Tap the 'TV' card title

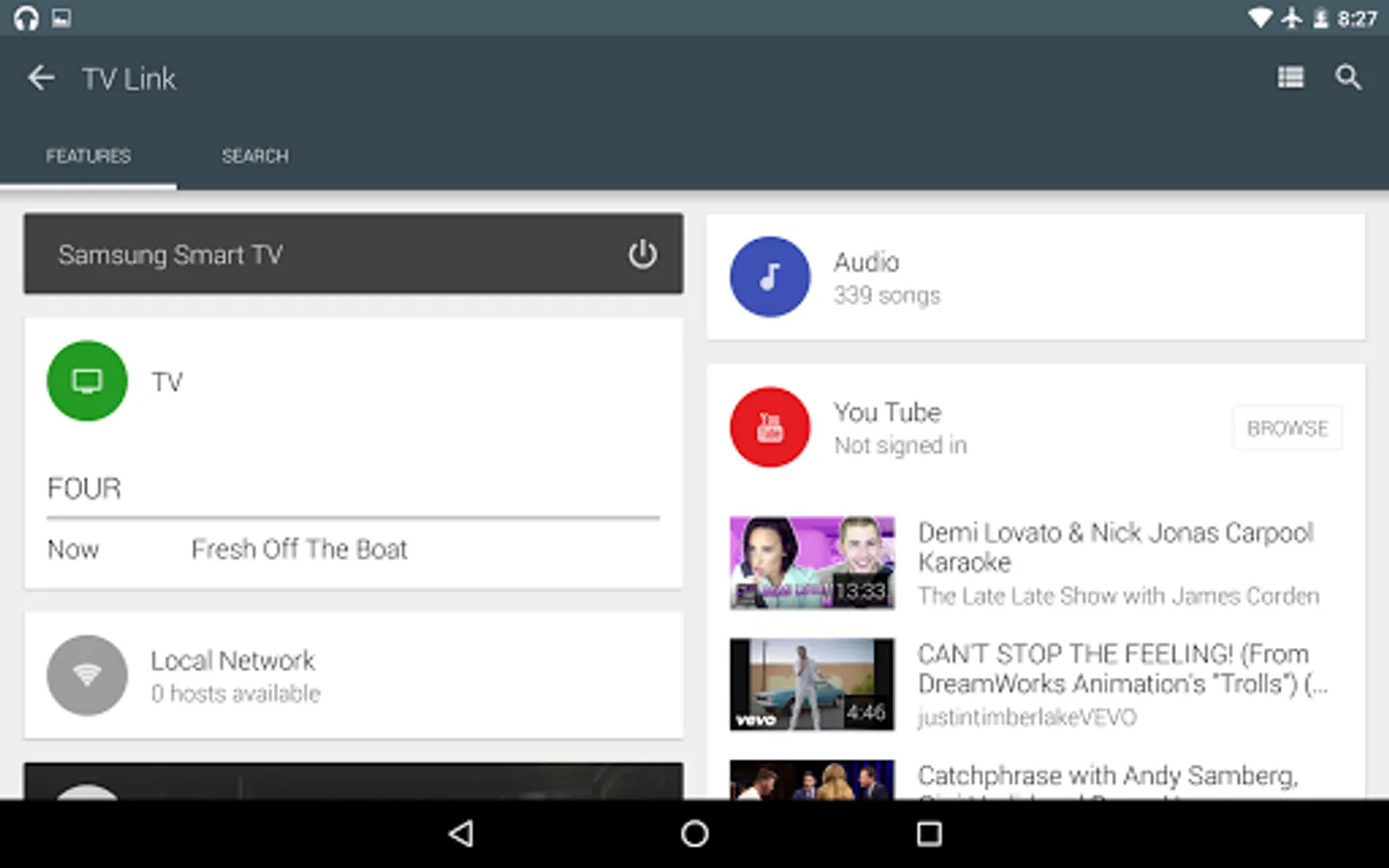click(x=167, y=382)
